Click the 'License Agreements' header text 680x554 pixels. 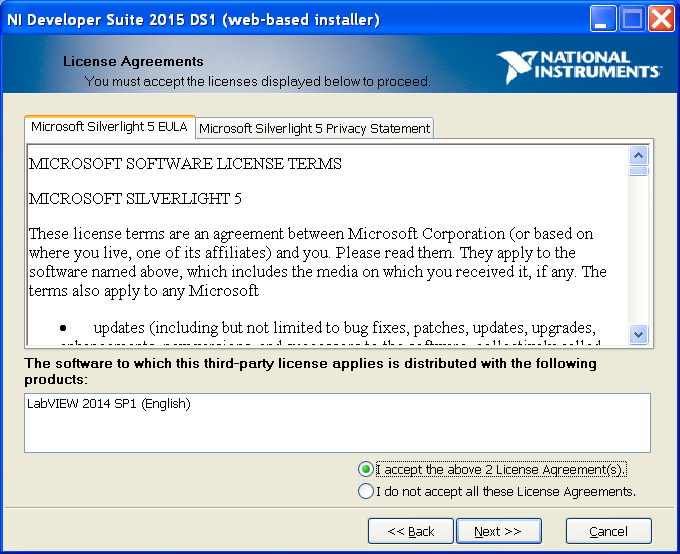(133, 61)
